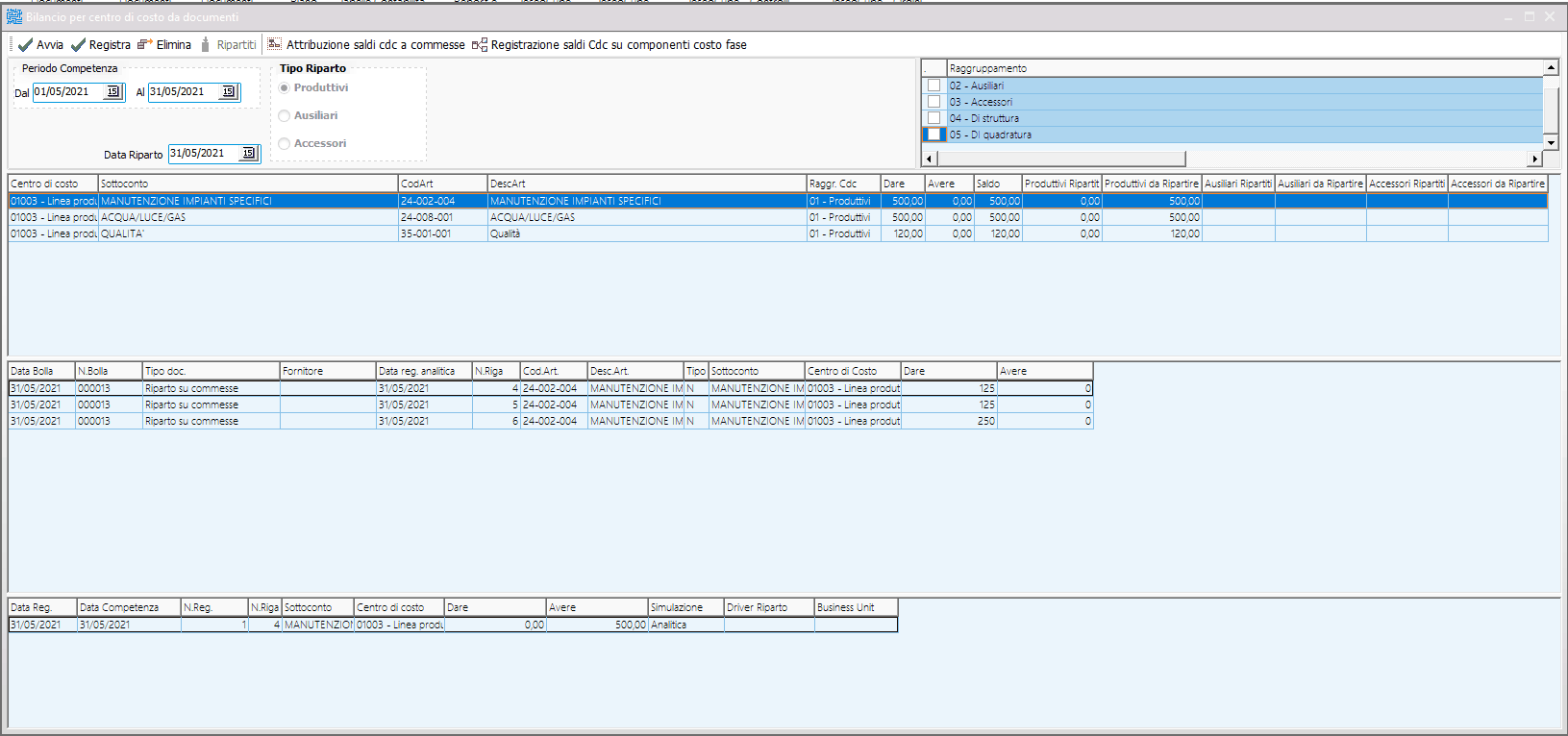Viewport: 1568px width, 736px height.
Task: Click the 31/05/2021 Data Reg. cell
Action: pyautogui.click(x=42, y=625)
